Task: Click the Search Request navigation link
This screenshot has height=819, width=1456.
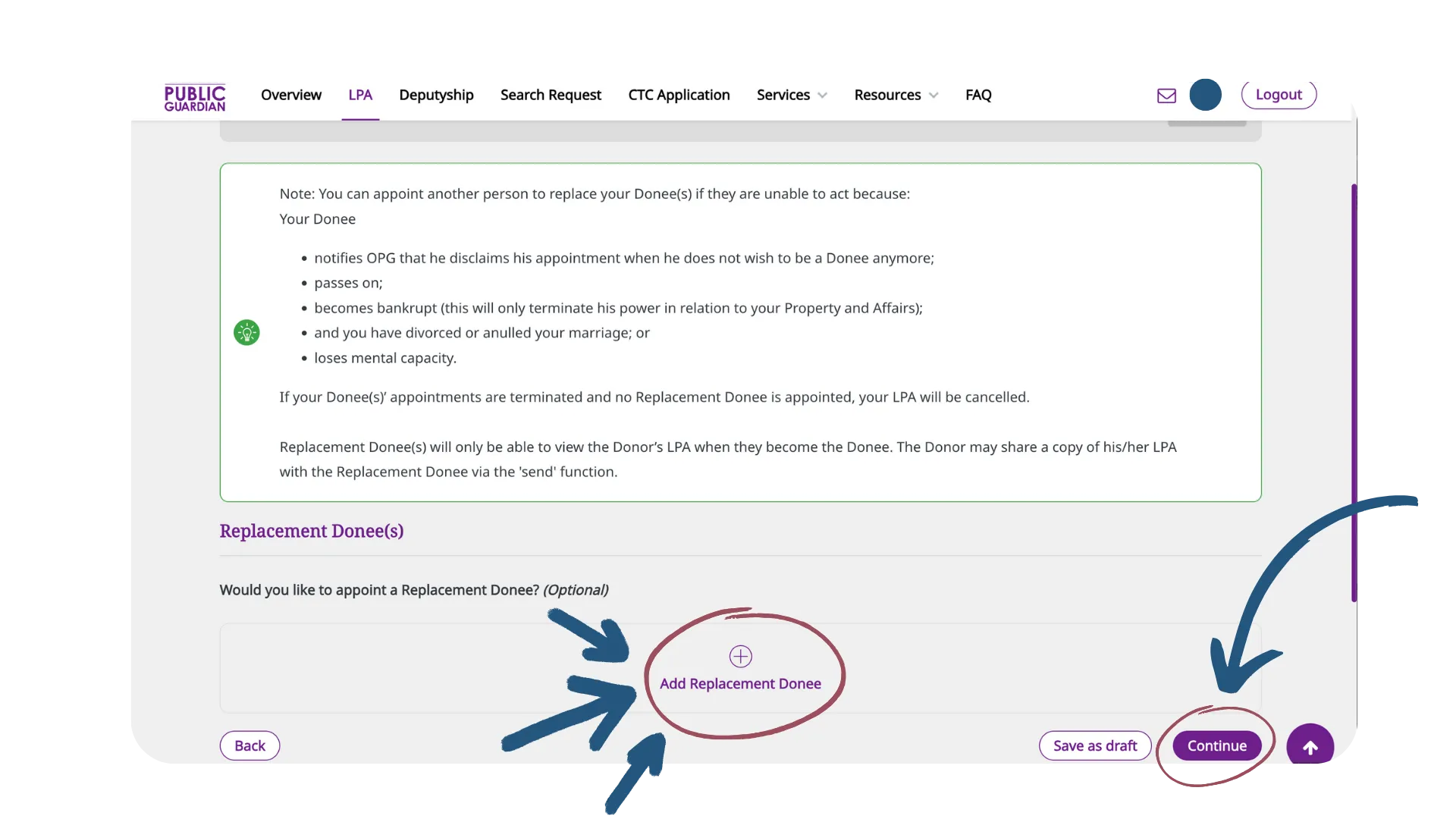Action: click(x=551, y=95)
